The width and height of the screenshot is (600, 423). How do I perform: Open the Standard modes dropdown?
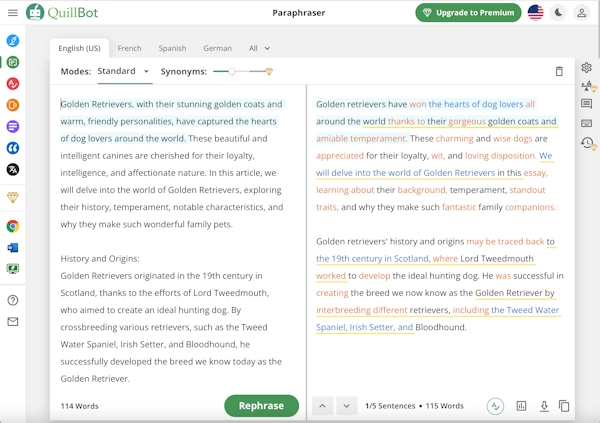point(124,72)
